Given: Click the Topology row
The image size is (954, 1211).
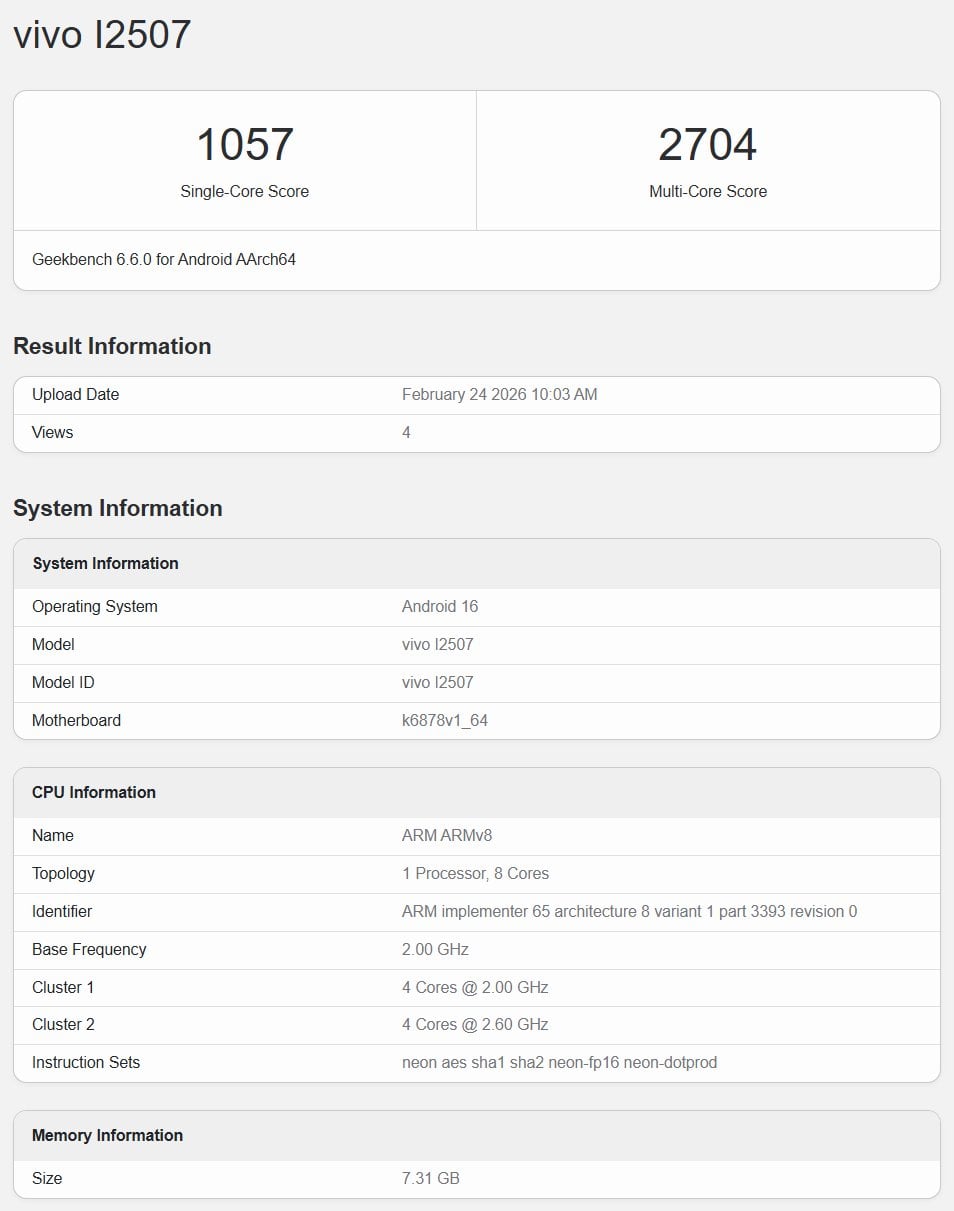Looking at the screenshot, I should 476,873.
